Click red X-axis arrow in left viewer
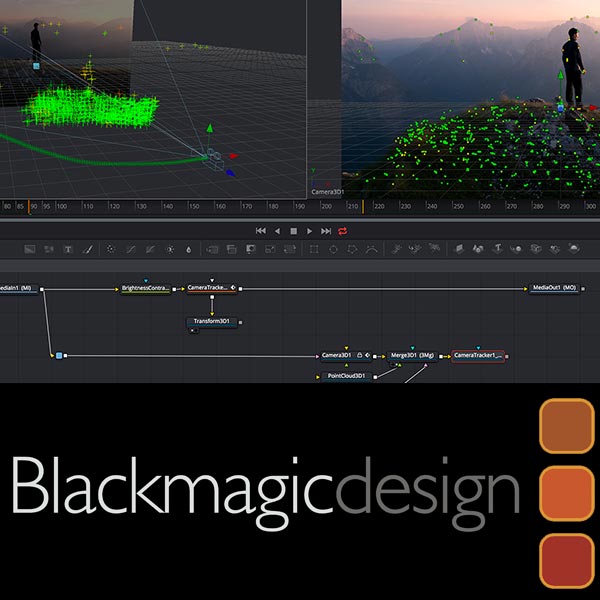Screen dimensions: 600x600 pos(233,156)
